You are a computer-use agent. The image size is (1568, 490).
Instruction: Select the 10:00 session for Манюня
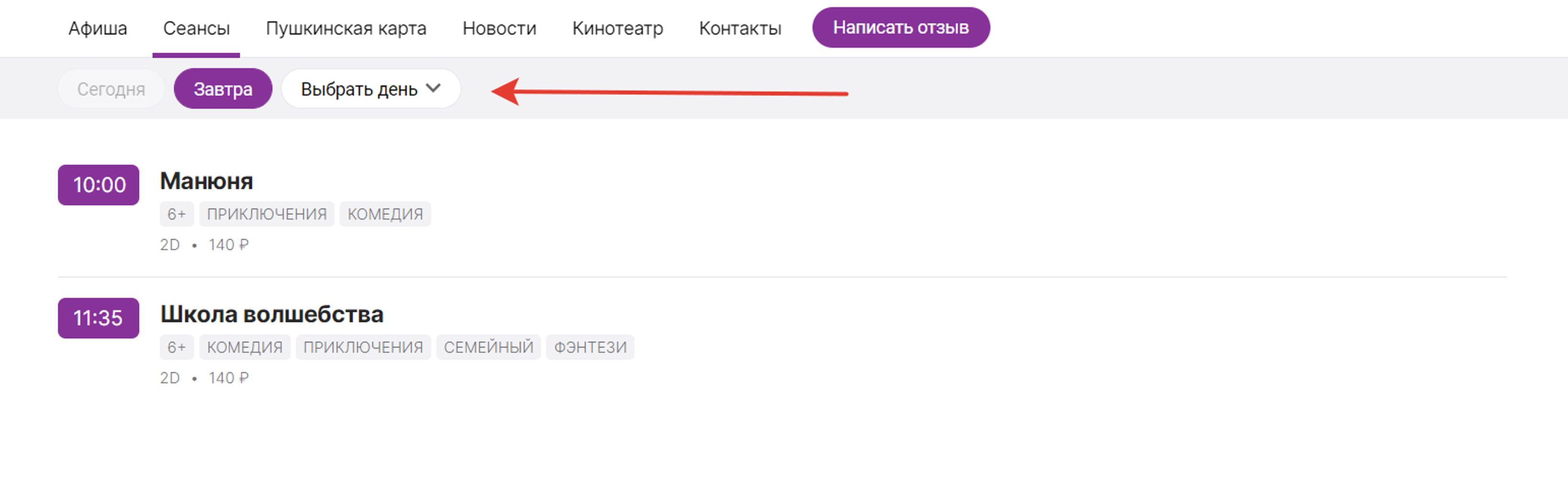[99, 185]
